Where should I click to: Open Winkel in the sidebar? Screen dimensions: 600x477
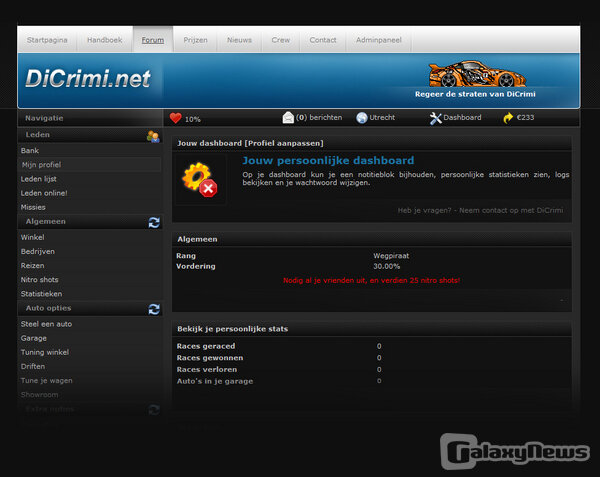[33, 238]
